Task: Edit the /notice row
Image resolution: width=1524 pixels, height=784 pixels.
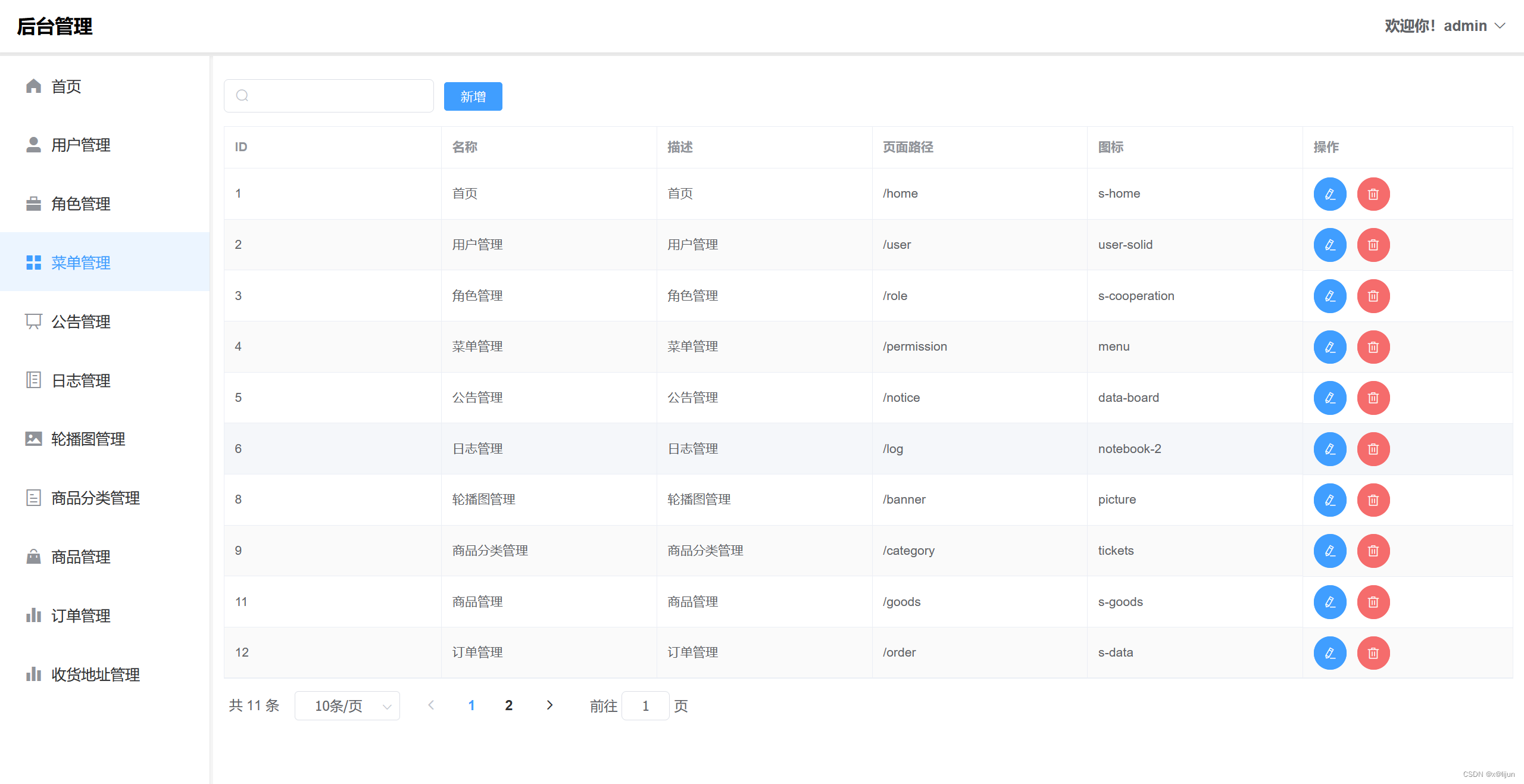Action: (x=1330, y=398)
